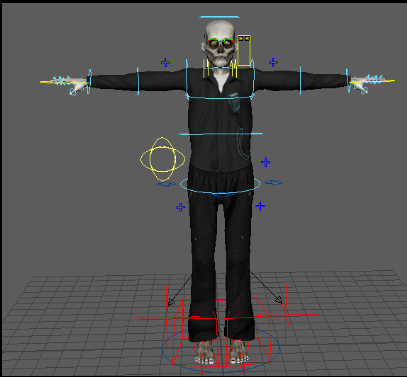Screen dimensions: 407x377
Task: Pick the knee pole-vector arrowhead on screen-right
Action: [x=279, y=300]
